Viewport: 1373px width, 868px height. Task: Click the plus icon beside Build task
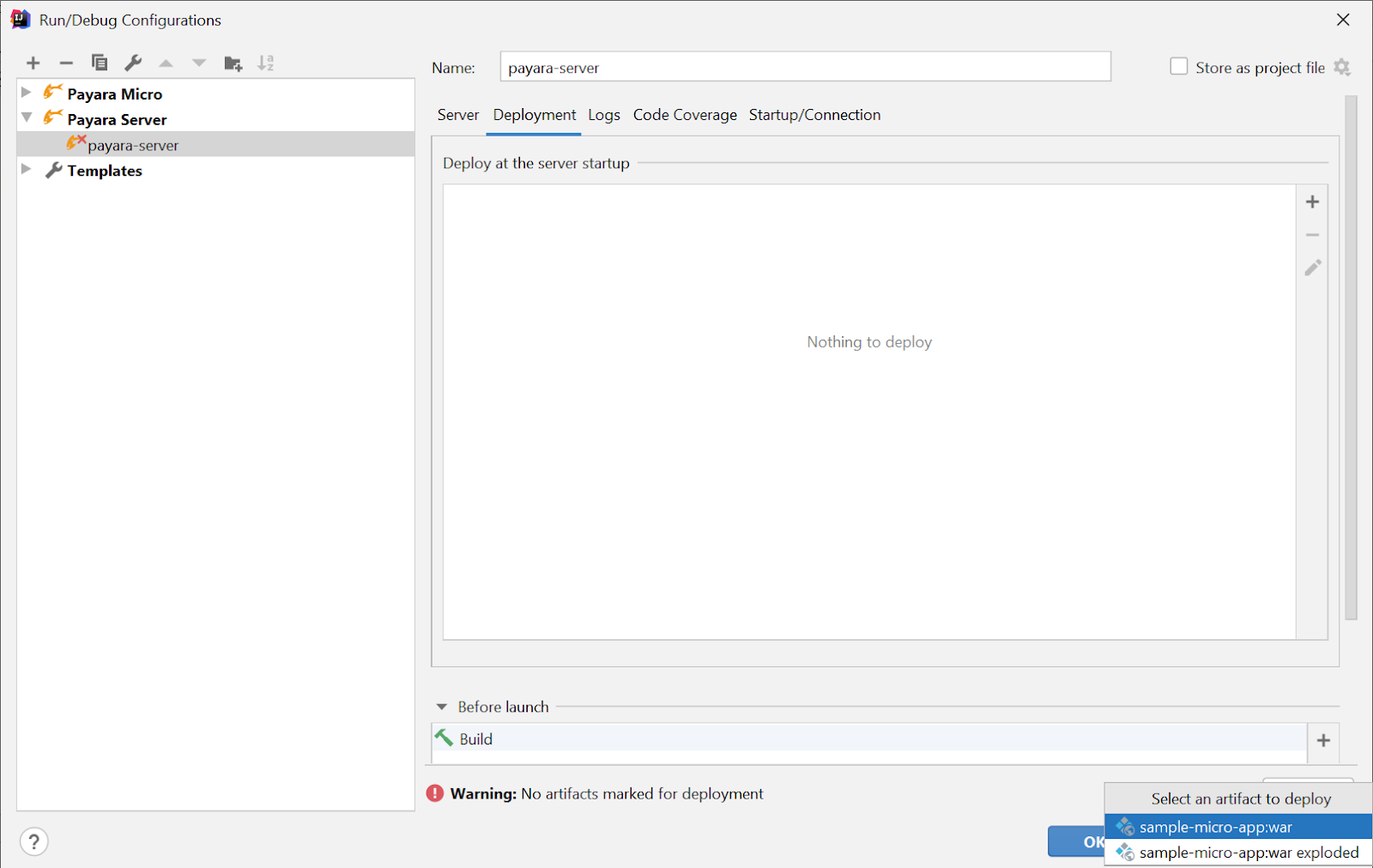click(x=1323, y=740)
